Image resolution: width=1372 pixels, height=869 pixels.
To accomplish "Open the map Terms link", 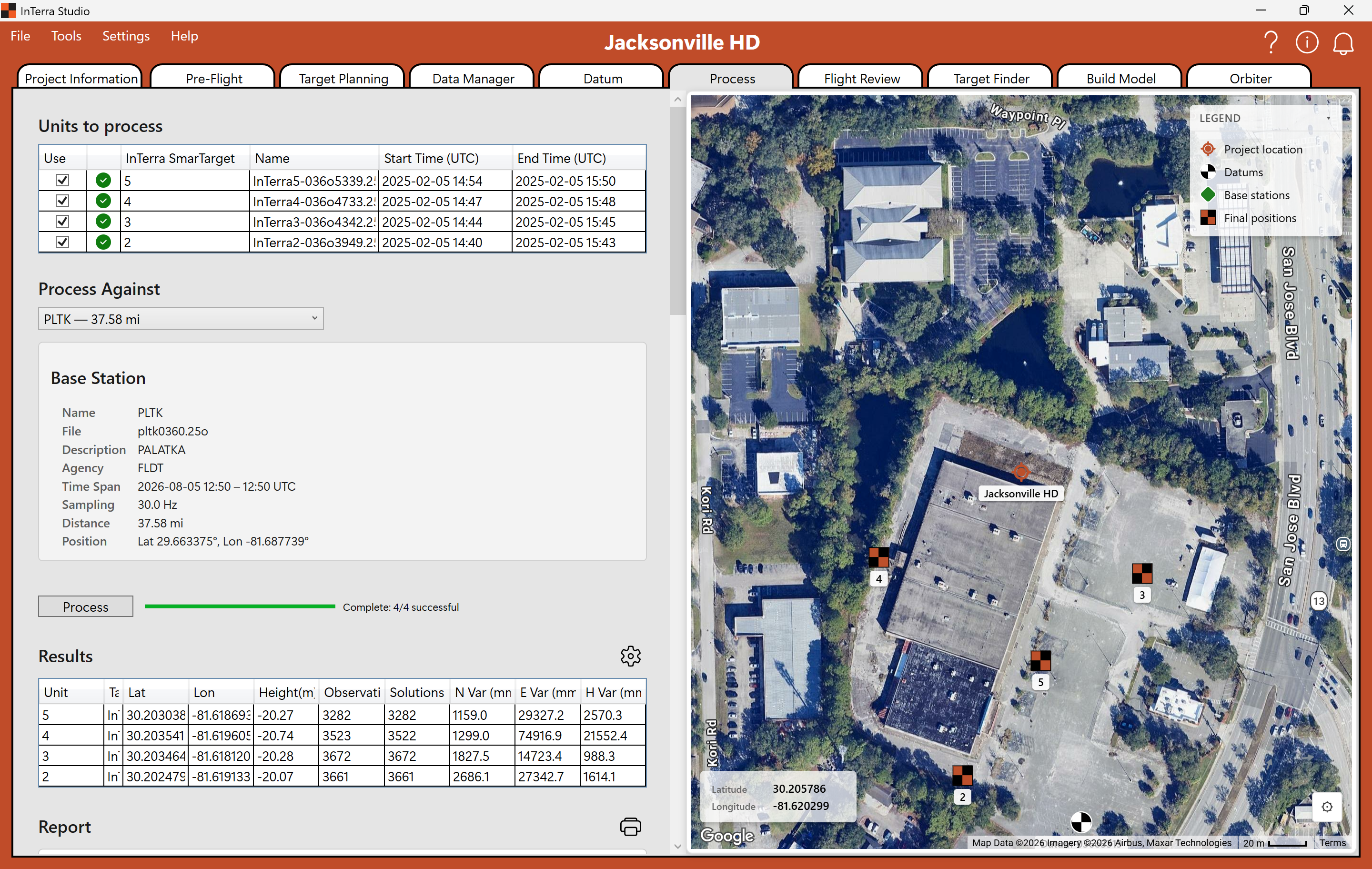I will point(1332,843).
